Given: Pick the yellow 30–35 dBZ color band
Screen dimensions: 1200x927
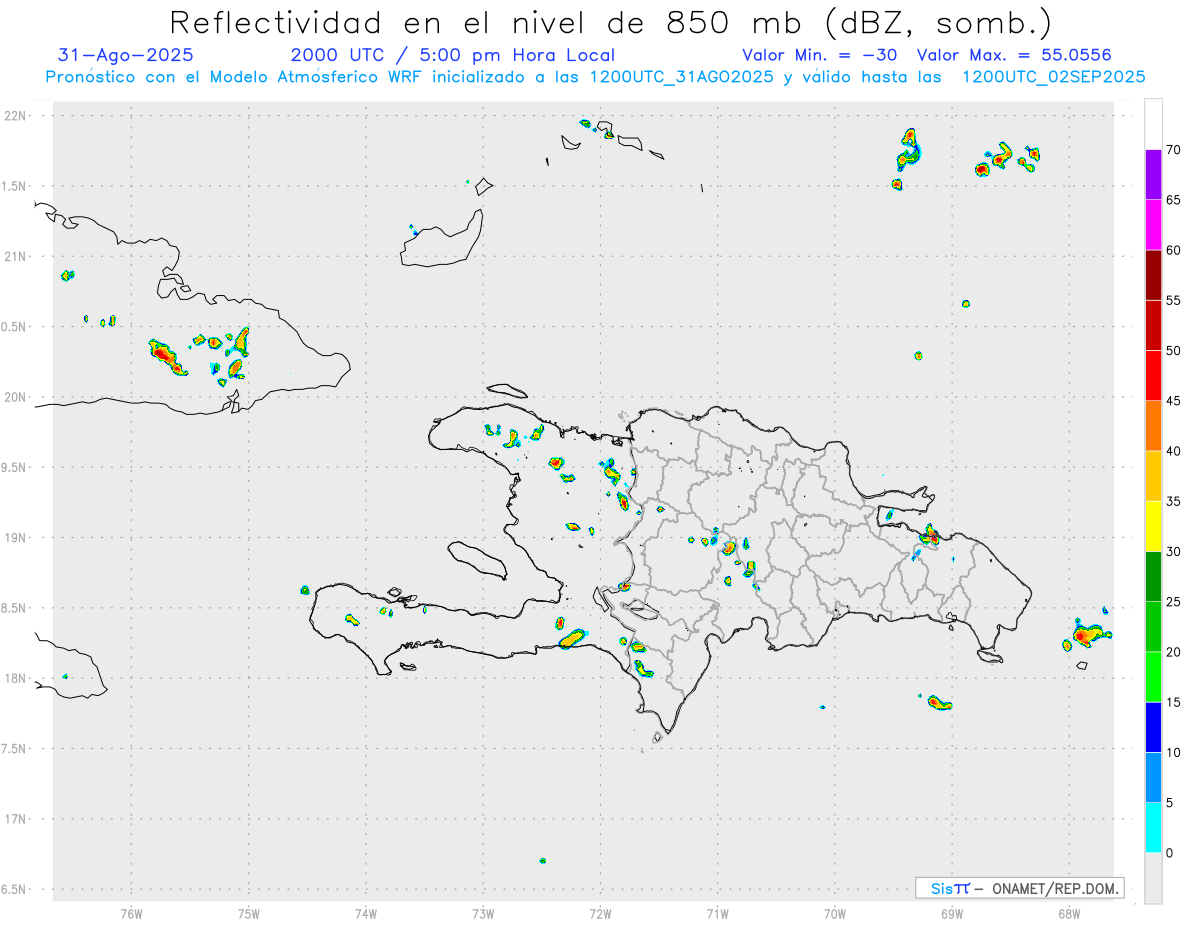Looking at the screenshot, I should point(1153,526).
